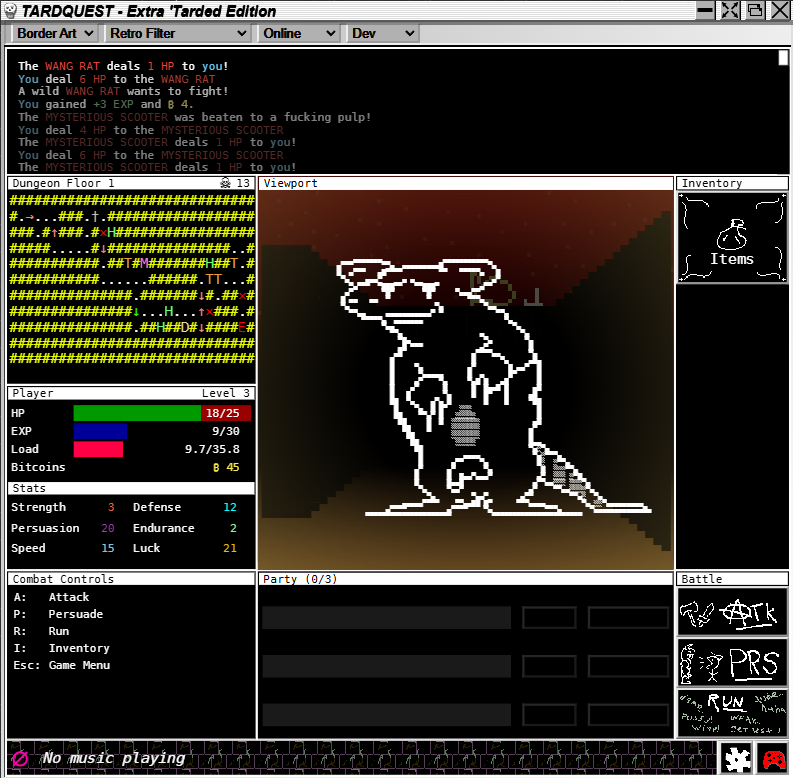This screenshot has height=778, width=793.
Task: Click the first empty party slot
Action: pyautogui.click(x=386, y=617)
